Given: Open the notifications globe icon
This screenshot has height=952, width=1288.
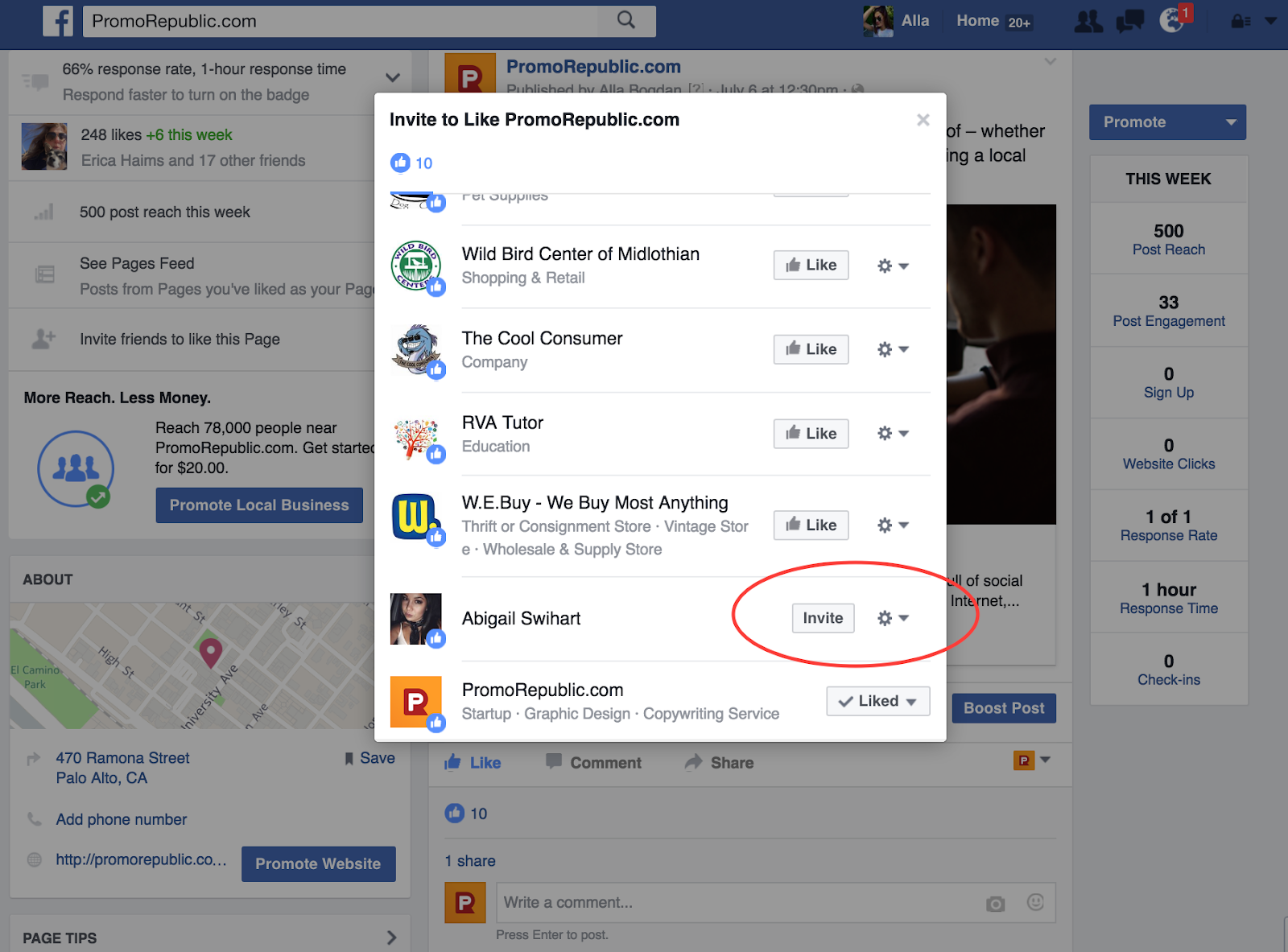Looking at the screenshot, I should tap(1171, 21).
